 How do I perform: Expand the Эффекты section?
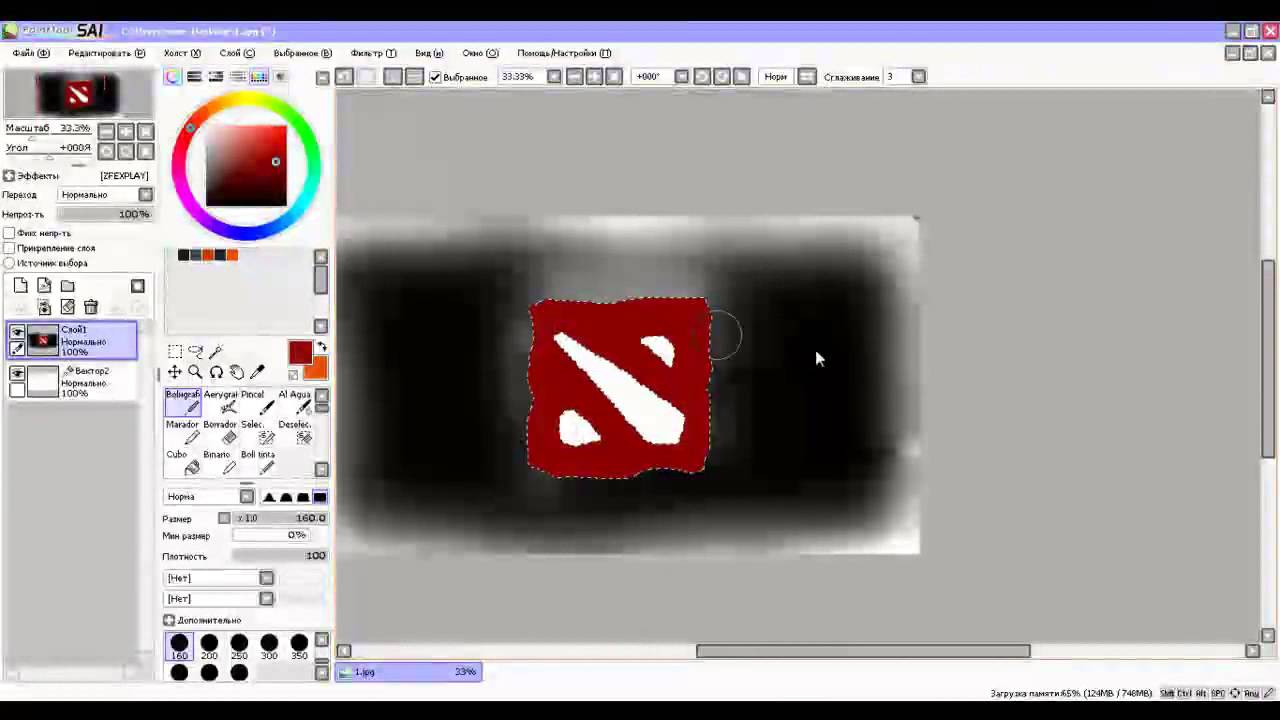point(9,176)
